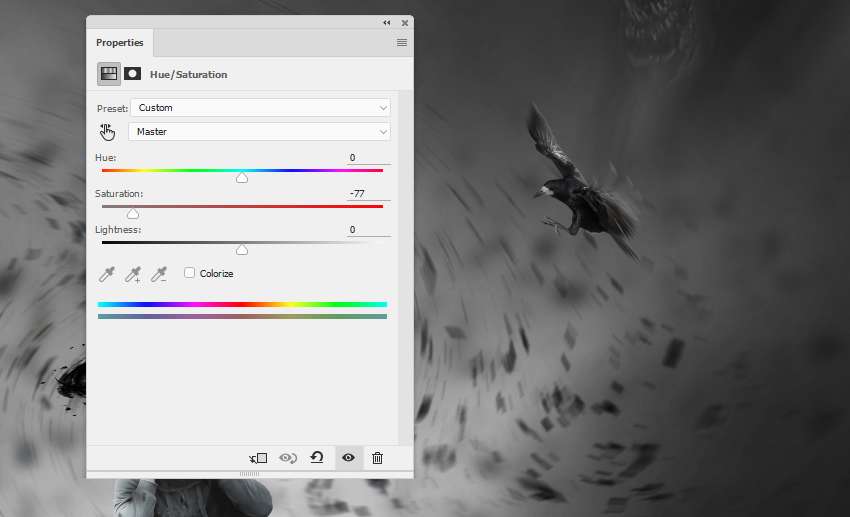Click the Lightness slider handle
Image resolution: width=850 pixels, height=517 pixels.
click(x=242, y=250)
